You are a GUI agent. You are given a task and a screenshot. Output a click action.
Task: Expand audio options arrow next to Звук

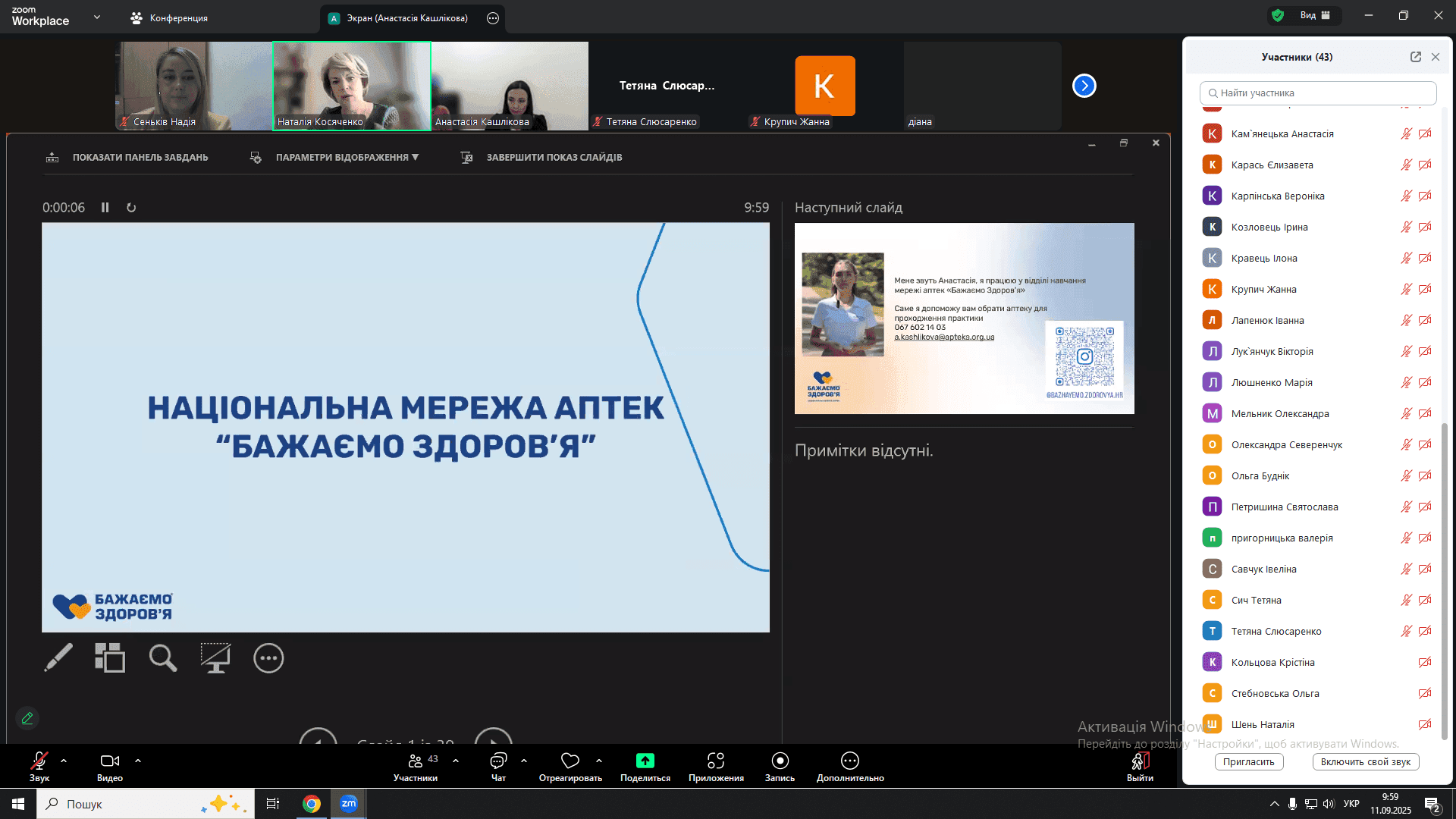tap(64, 760)
